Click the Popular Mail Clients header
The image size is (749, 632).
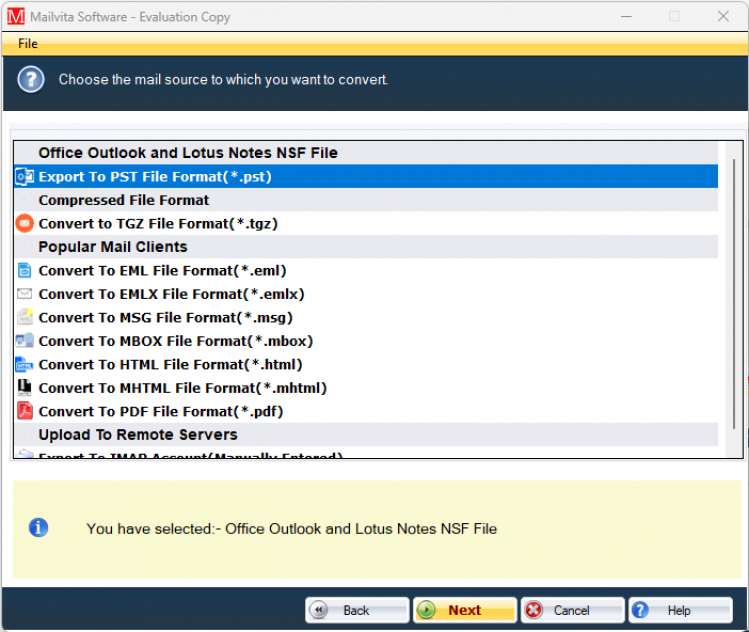pyautogui.click(x=366, y=247)
